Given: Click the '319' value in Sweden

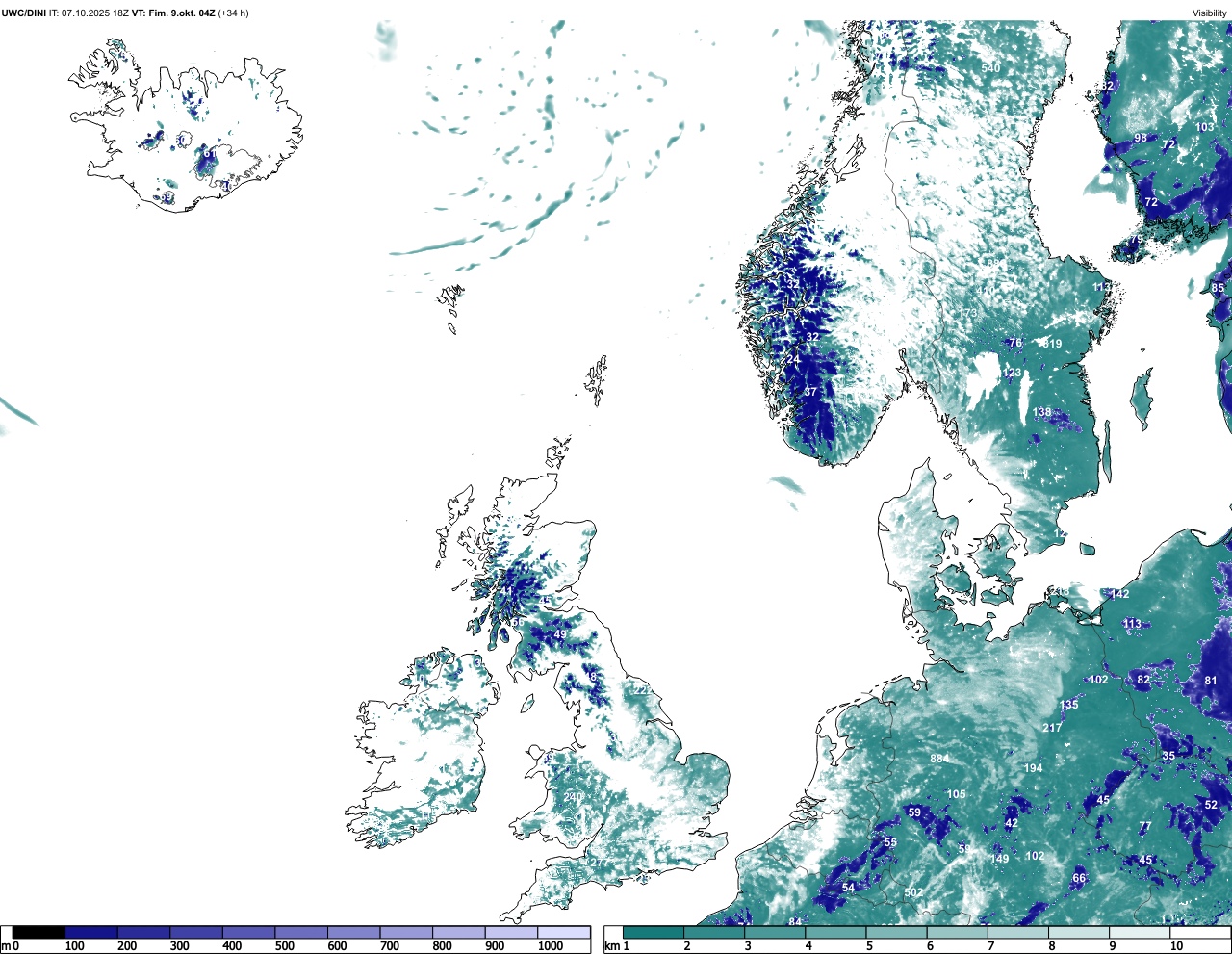Looking at the screenshot, I should pyautogui.click(x=1052, y=344).
